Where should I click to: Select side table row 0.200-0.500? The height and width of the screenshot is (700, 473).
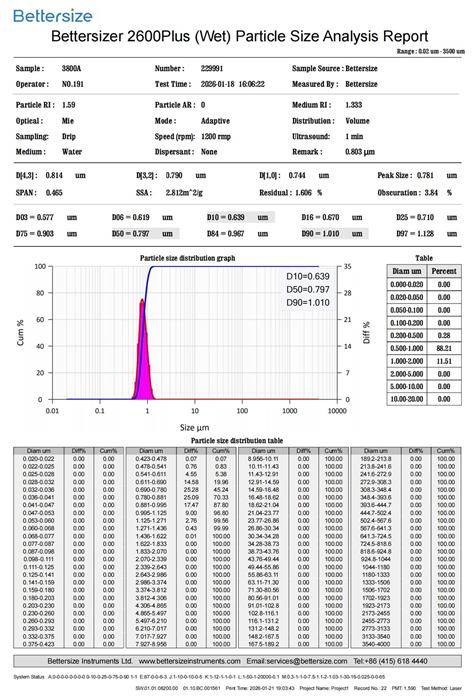click(424, 335)
